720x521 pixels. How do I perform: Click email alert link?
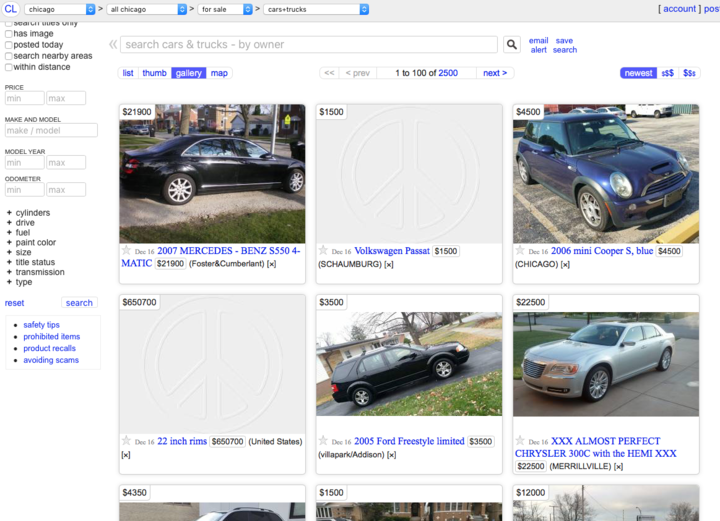click(539, 45)
